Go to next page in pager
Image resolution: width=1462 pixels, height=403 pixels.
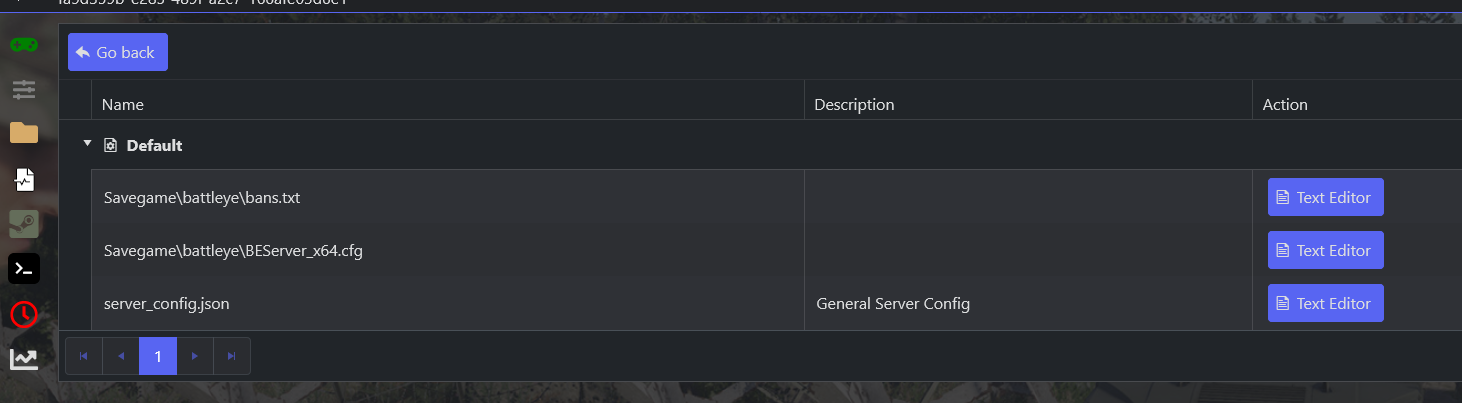click(195, 356)
